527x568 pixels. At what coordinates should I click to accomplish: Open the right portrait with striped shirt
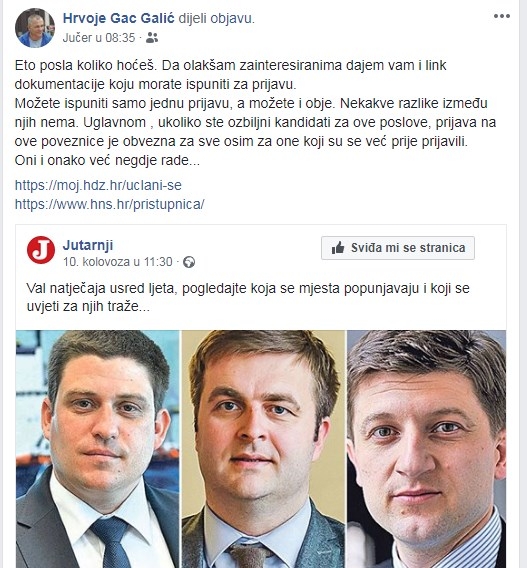click(426, 449)
